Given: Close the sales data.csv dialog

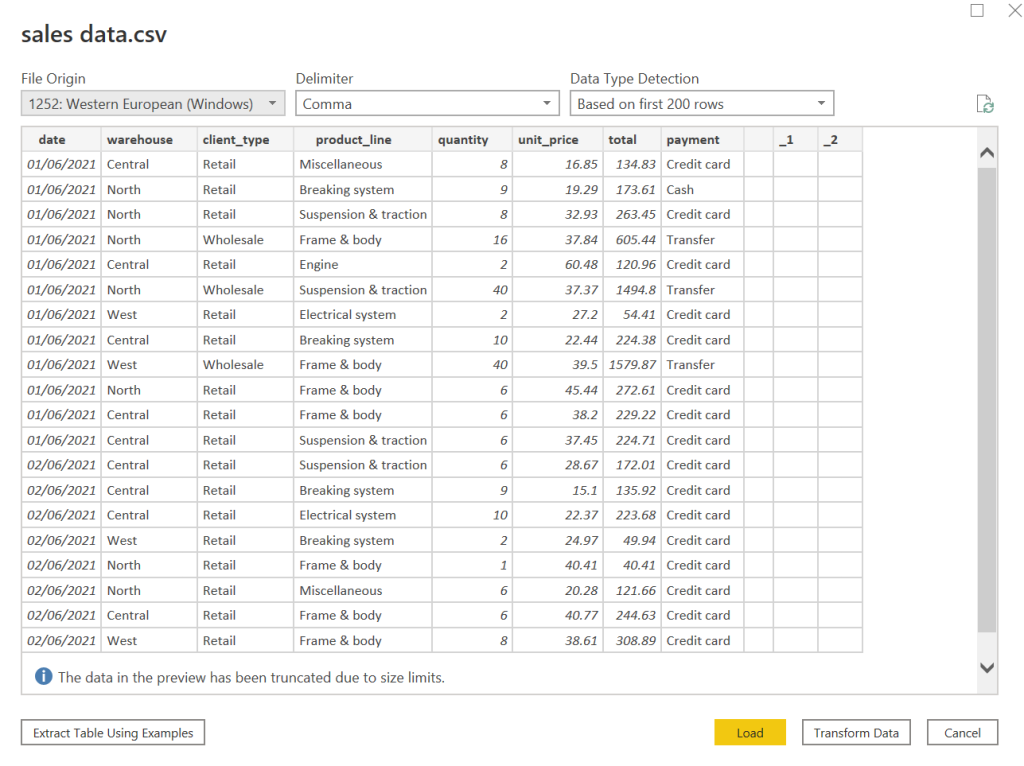Looking at the screenshot, I should click(1015, 10).
